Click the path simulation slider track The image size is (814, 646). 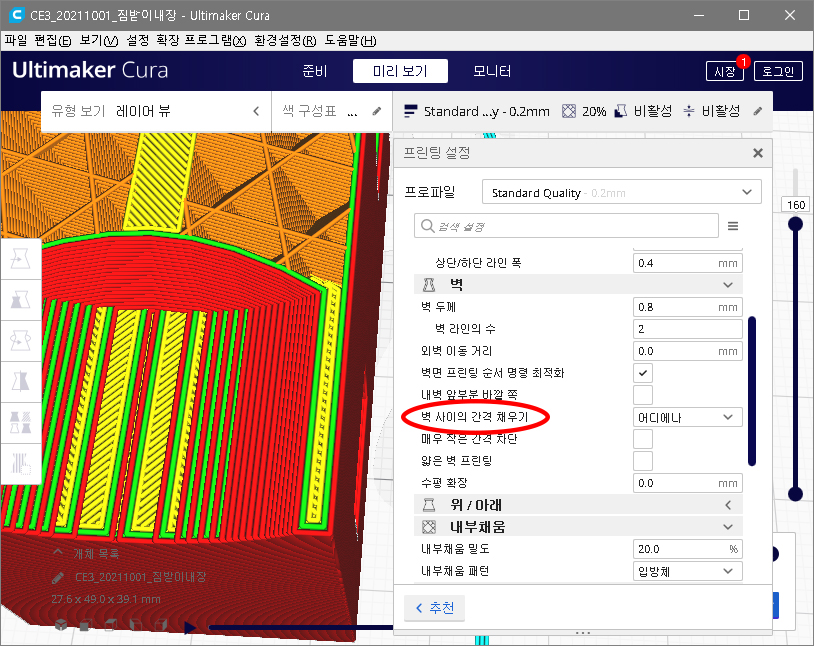(x=301, y=628)
